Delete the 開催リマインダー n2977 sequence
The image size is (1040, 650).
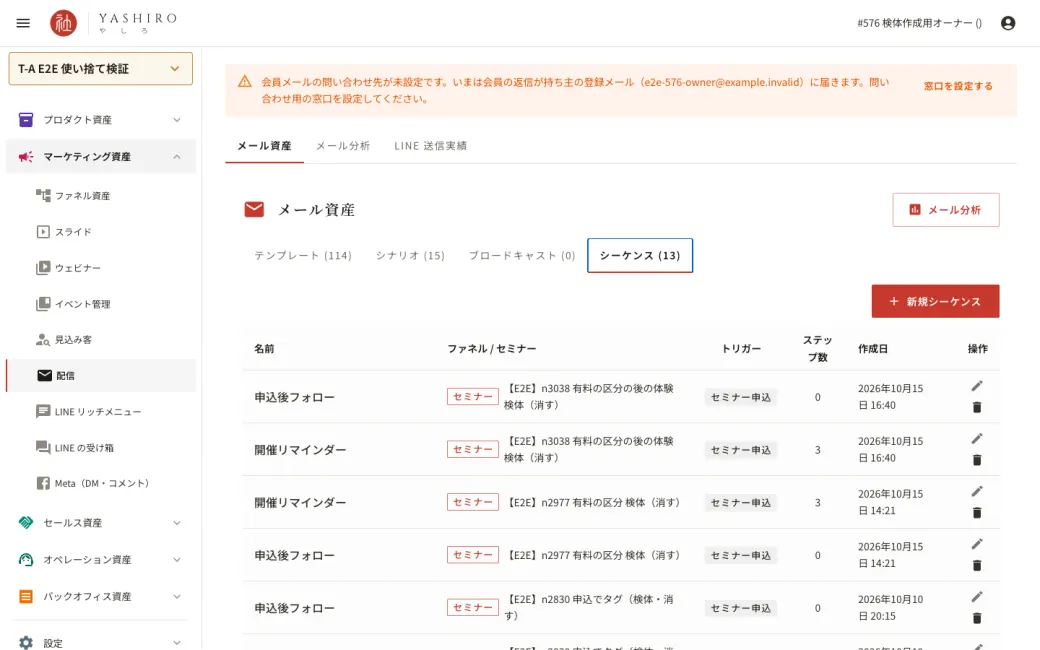[x=977, y=513]
